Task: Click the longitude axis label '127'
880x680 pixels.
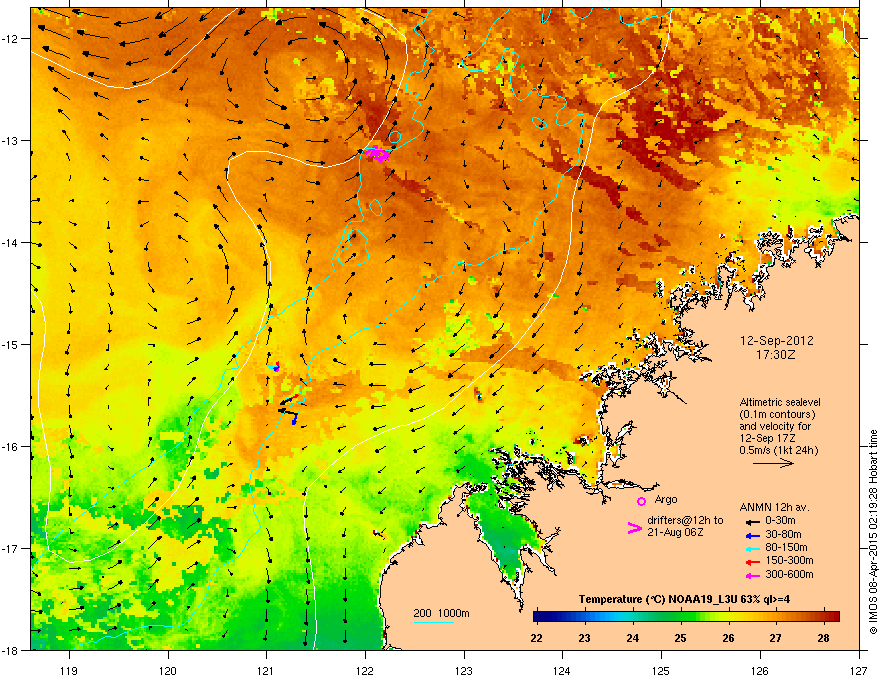Action: coord(859,670)
